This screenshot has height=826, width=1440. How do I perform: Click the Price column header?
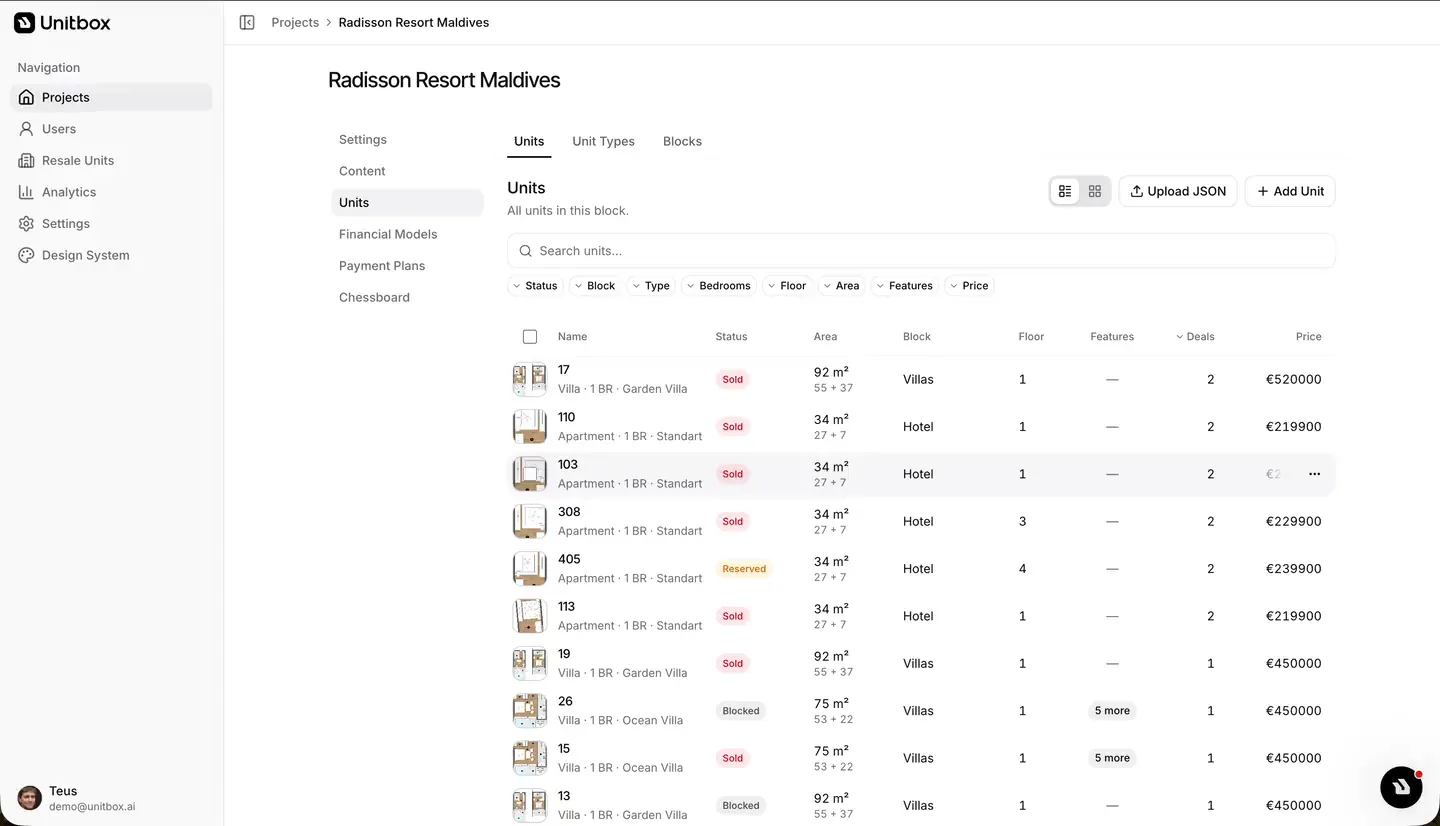click(1308, 337)
